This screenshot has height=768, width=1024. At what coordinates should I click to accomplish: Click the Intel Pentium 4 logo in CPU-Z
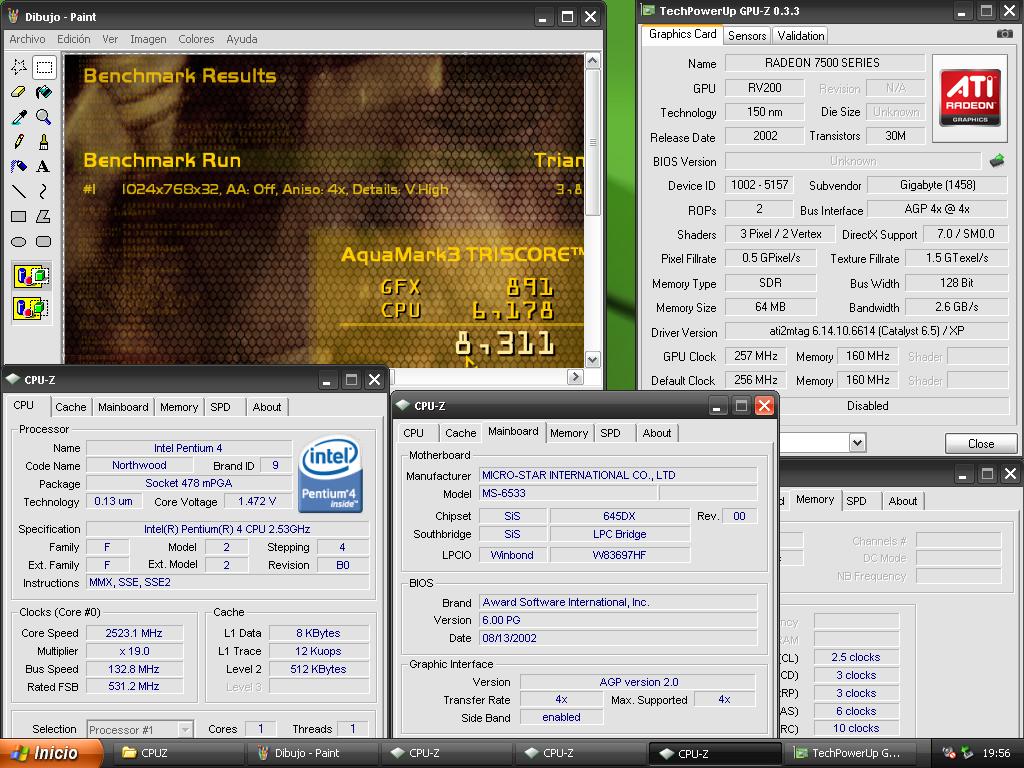tap(330, 473)
